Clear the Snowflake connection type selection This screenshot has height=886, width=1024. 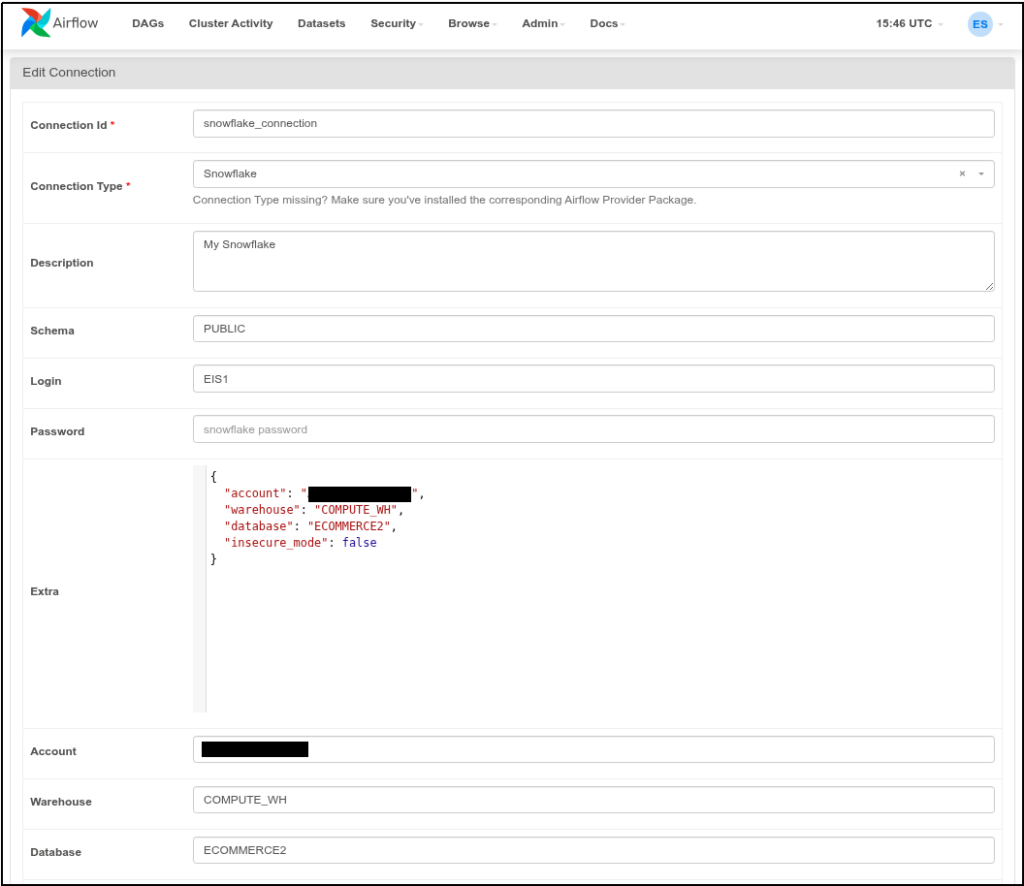(x=962, y=174)
